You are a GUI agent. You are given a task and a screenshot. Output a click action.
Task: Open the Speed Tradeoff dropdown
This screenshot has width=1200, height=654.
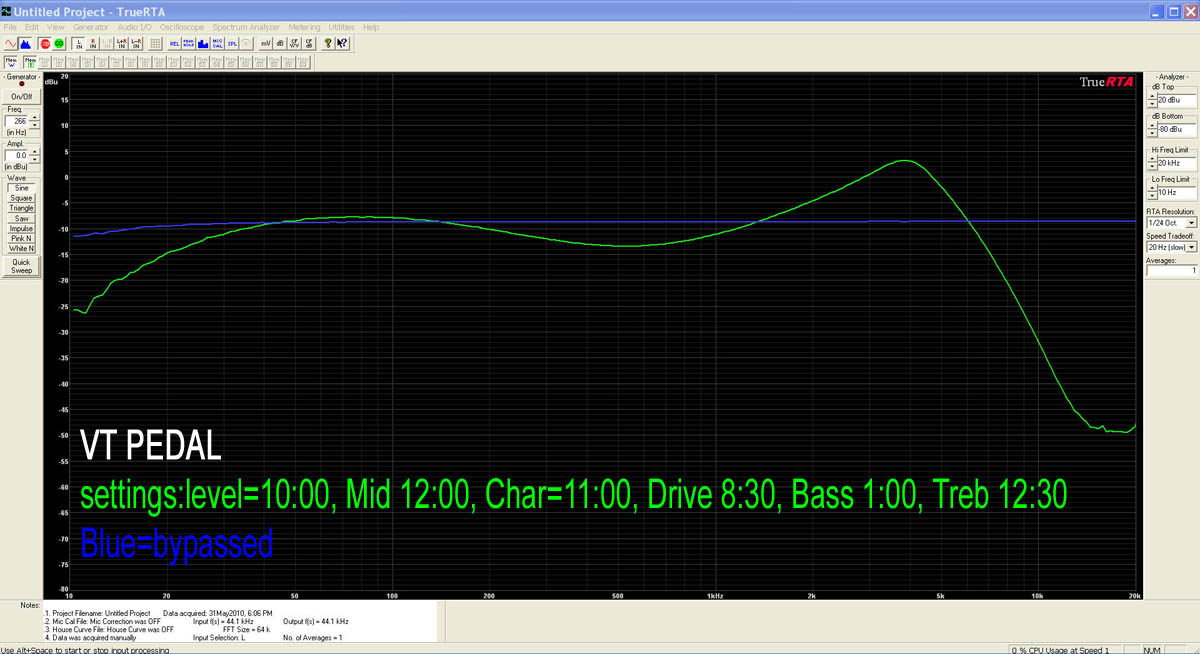click(x=1192, y=247)
